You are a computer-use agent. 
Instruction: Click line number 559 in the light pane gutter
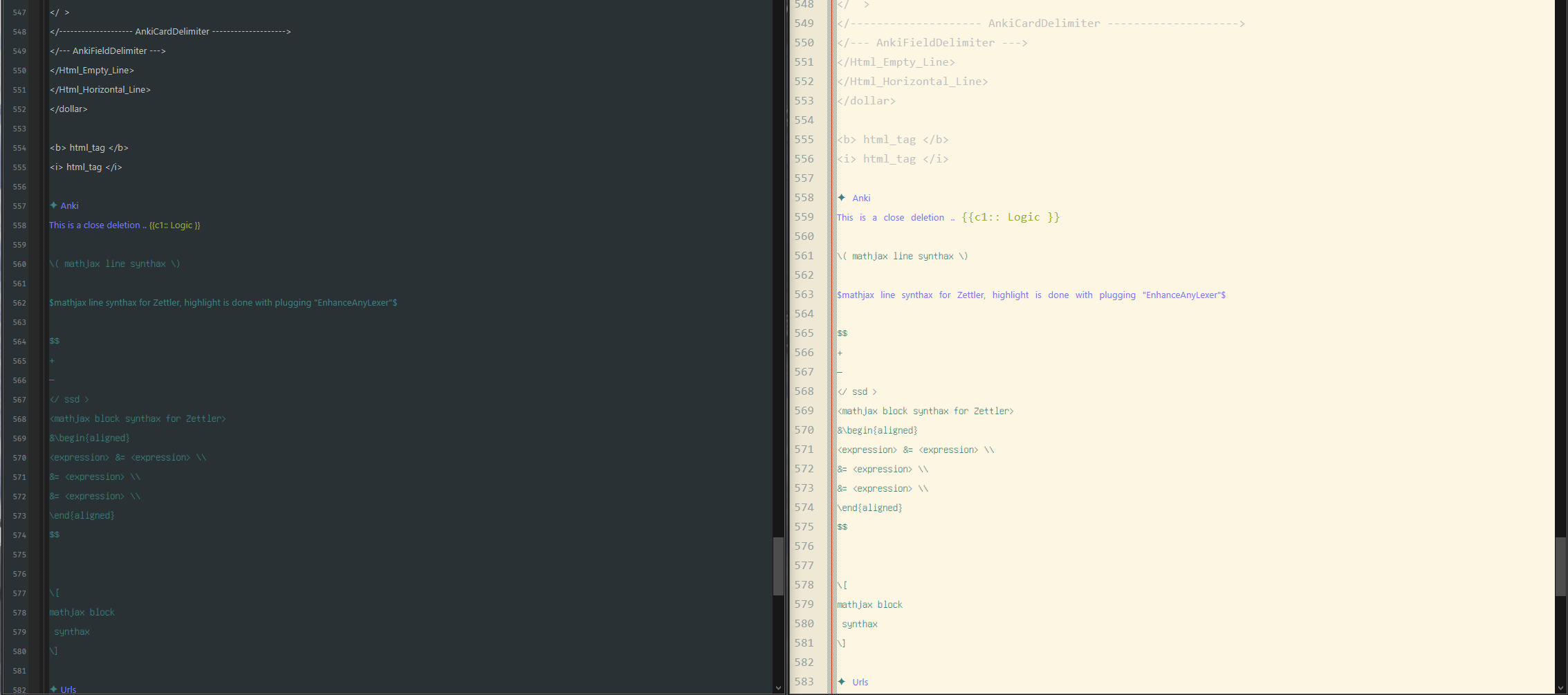[x=804, y=217]
